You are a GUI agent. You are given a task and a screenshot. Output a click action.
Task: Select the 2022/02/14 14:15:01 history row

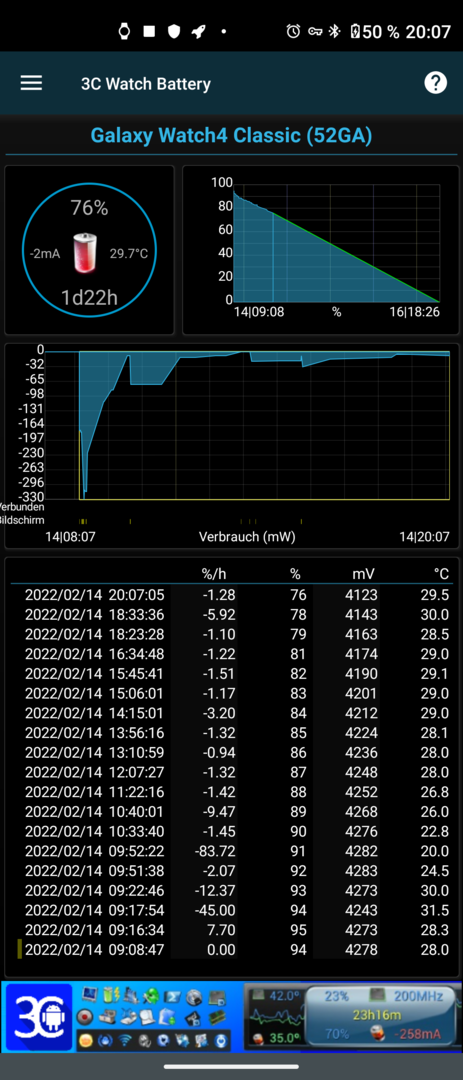coord(232,714)
